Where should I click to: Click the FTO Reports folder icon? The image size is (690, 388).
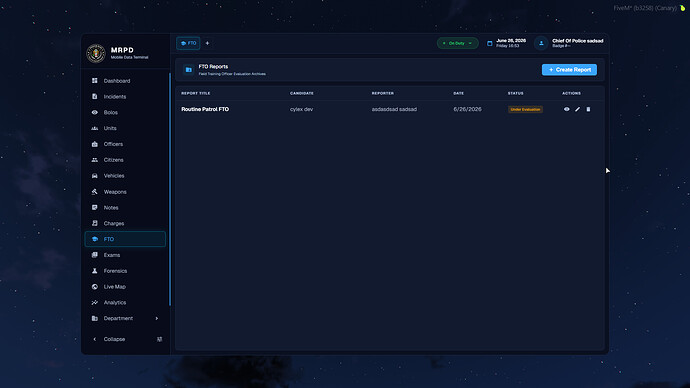(189, 70)
